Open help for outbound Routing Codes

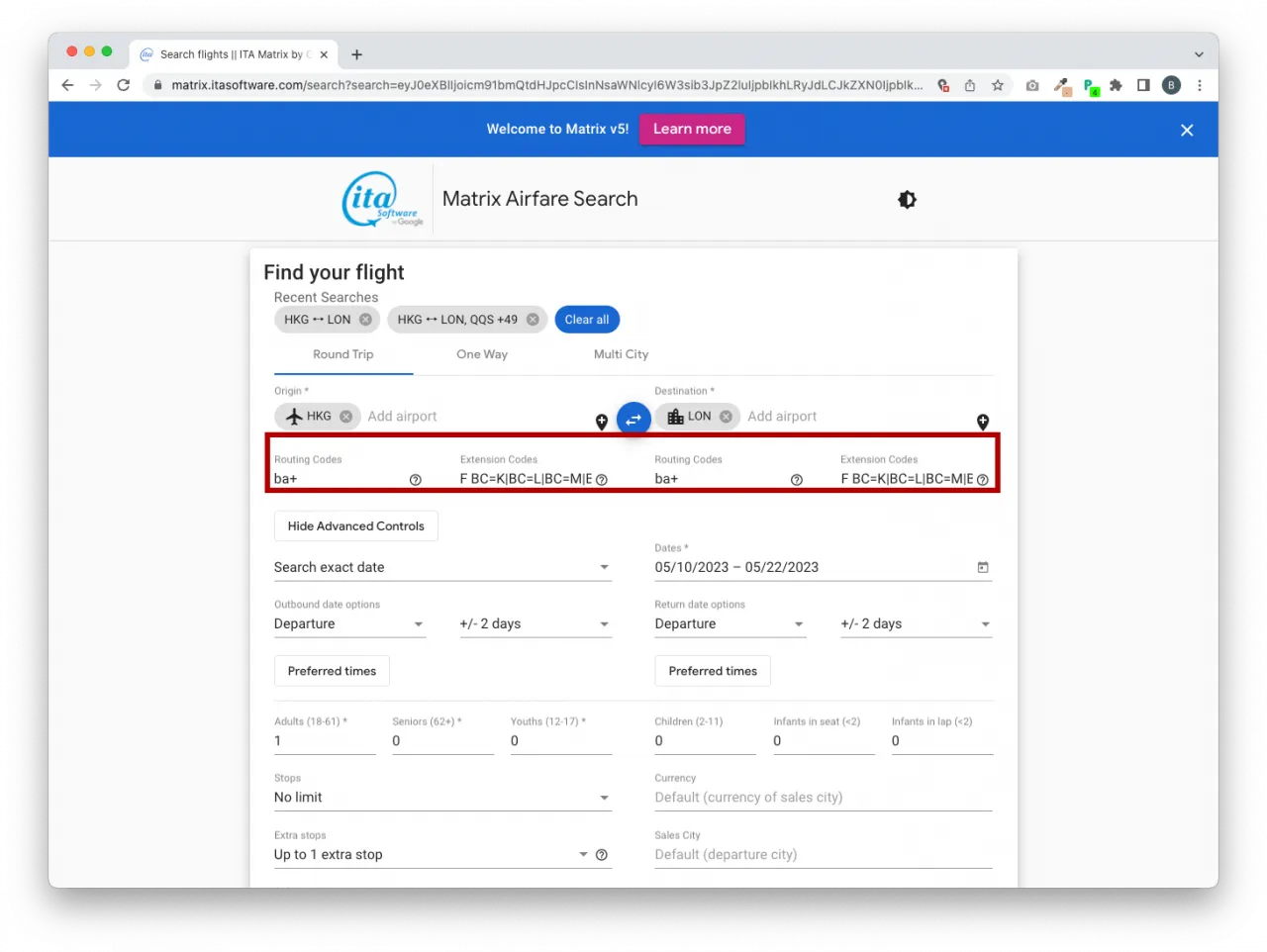tap(416, 480)
